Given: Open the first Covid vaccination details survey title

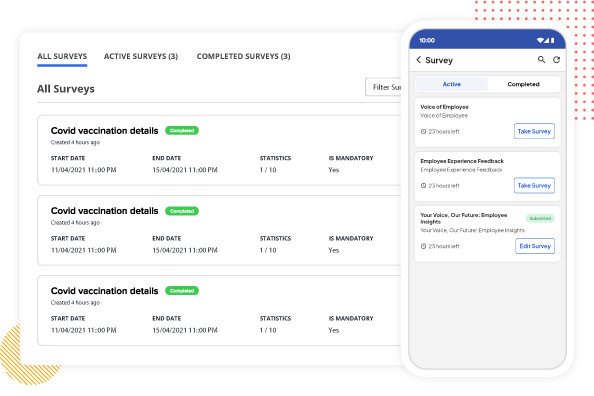Looking at the screenshot, I should 105,131.
